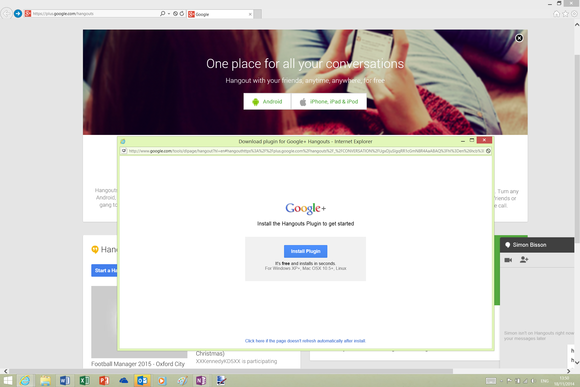Open Favorites star icon
580x387 pixels.
click(565, 14)
